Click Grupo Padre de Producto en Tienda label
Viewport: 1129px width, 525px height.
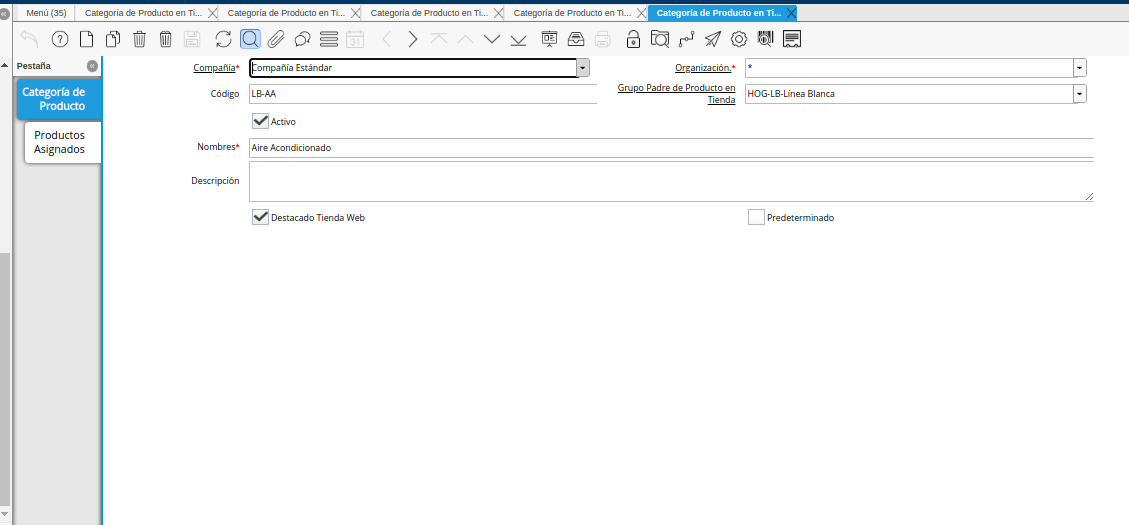pos(676,94)
